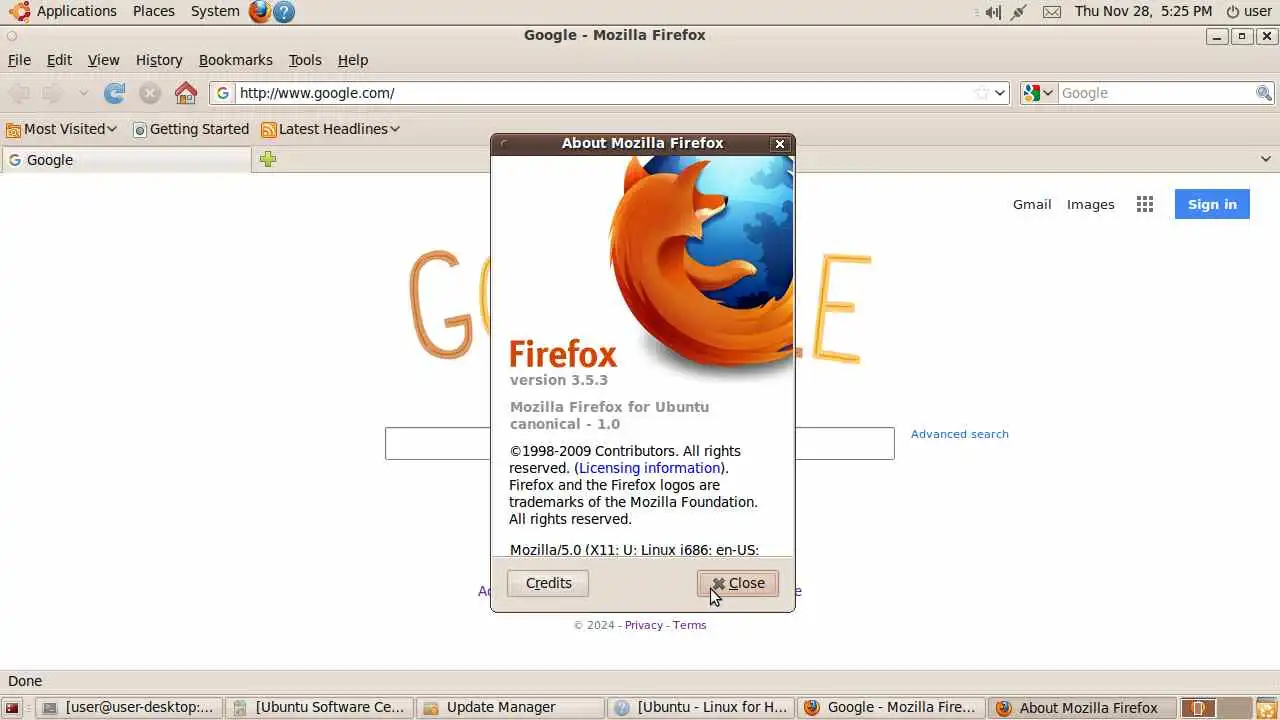
Task: Go to the Home page icon
Action: [x=186, y=93]
